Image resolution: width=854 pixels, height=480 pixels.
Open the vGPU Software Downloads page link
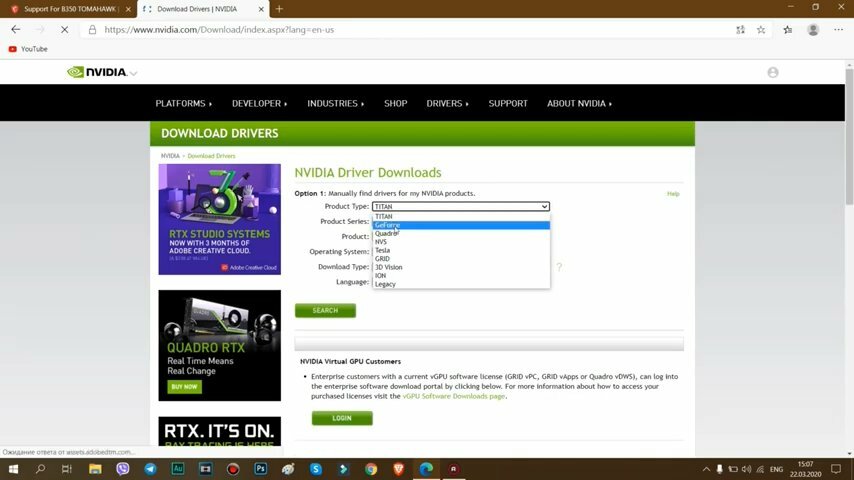point(454,396)
